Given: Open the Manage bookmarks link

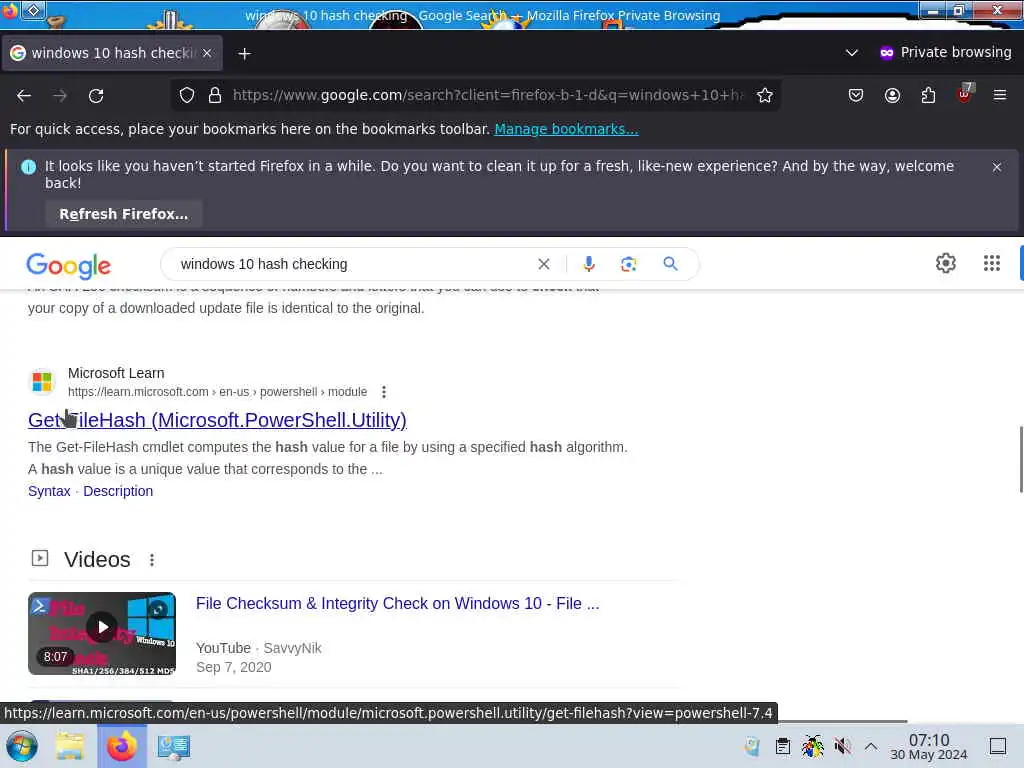Looking at the screenshot, I should (x=566, y=129).
